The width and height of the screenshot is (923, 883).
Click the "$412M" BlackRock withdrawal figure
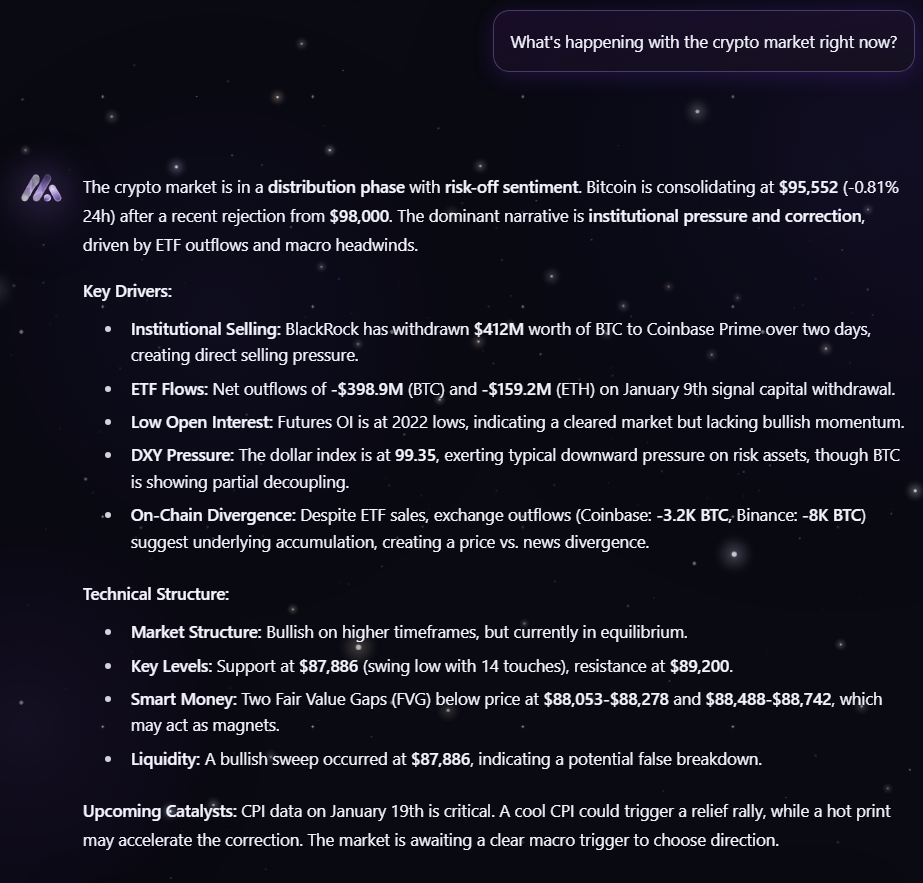coord(499,328)
